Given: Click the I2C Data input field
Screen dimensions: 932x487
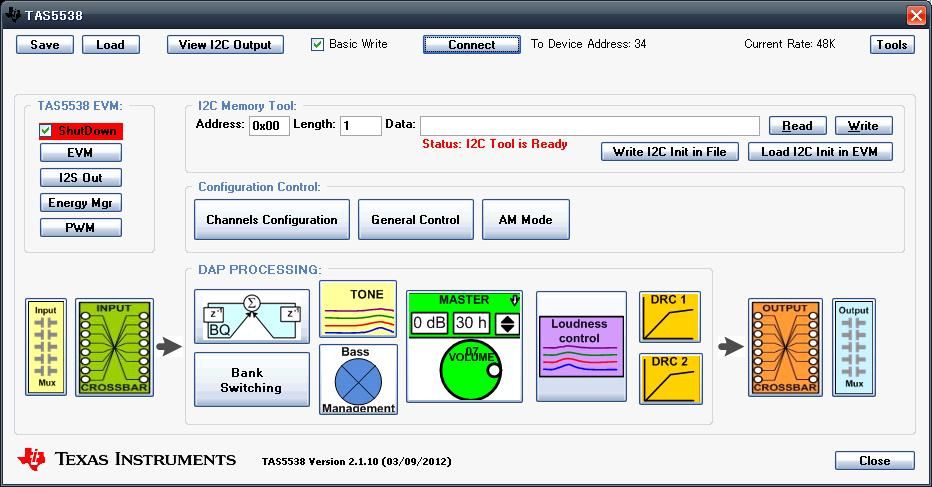Looking at the screenshot, I should pyautogui.click(x=590, y=125).
